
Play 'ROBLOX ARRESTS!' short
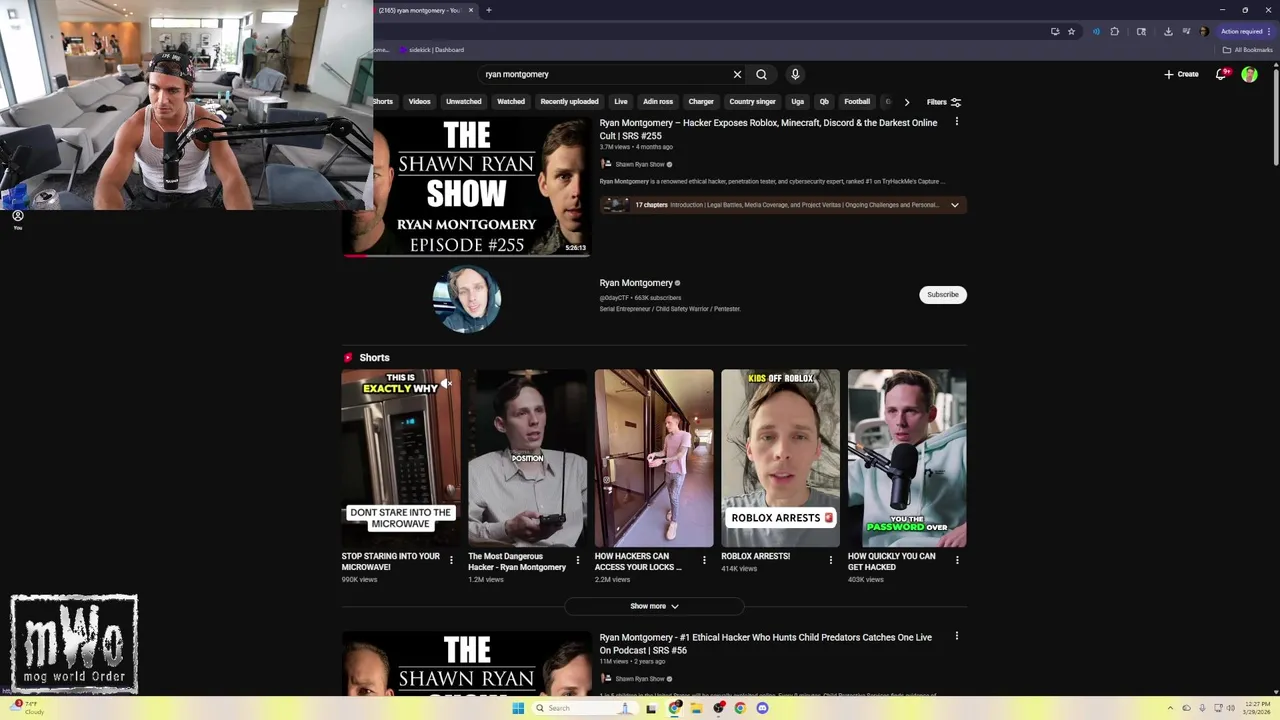click(x=780, y=458)
